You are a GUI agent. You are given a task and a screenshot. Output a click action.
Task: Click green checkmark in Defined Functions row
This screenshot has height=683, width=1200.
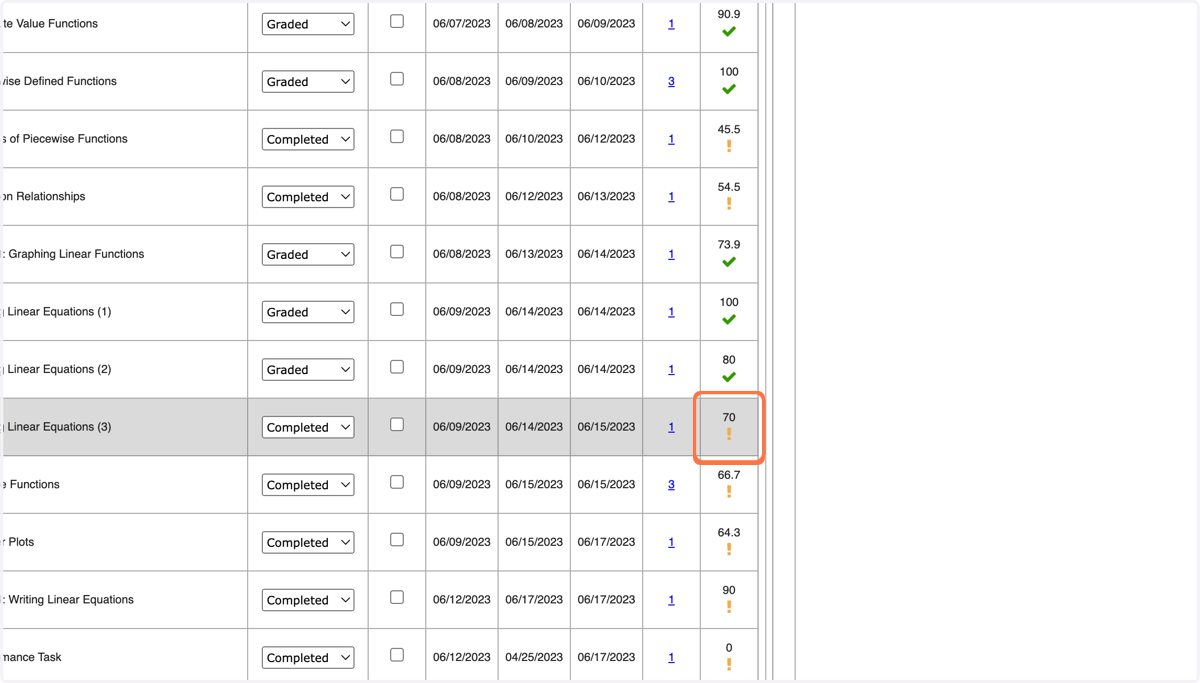(729, 89)
